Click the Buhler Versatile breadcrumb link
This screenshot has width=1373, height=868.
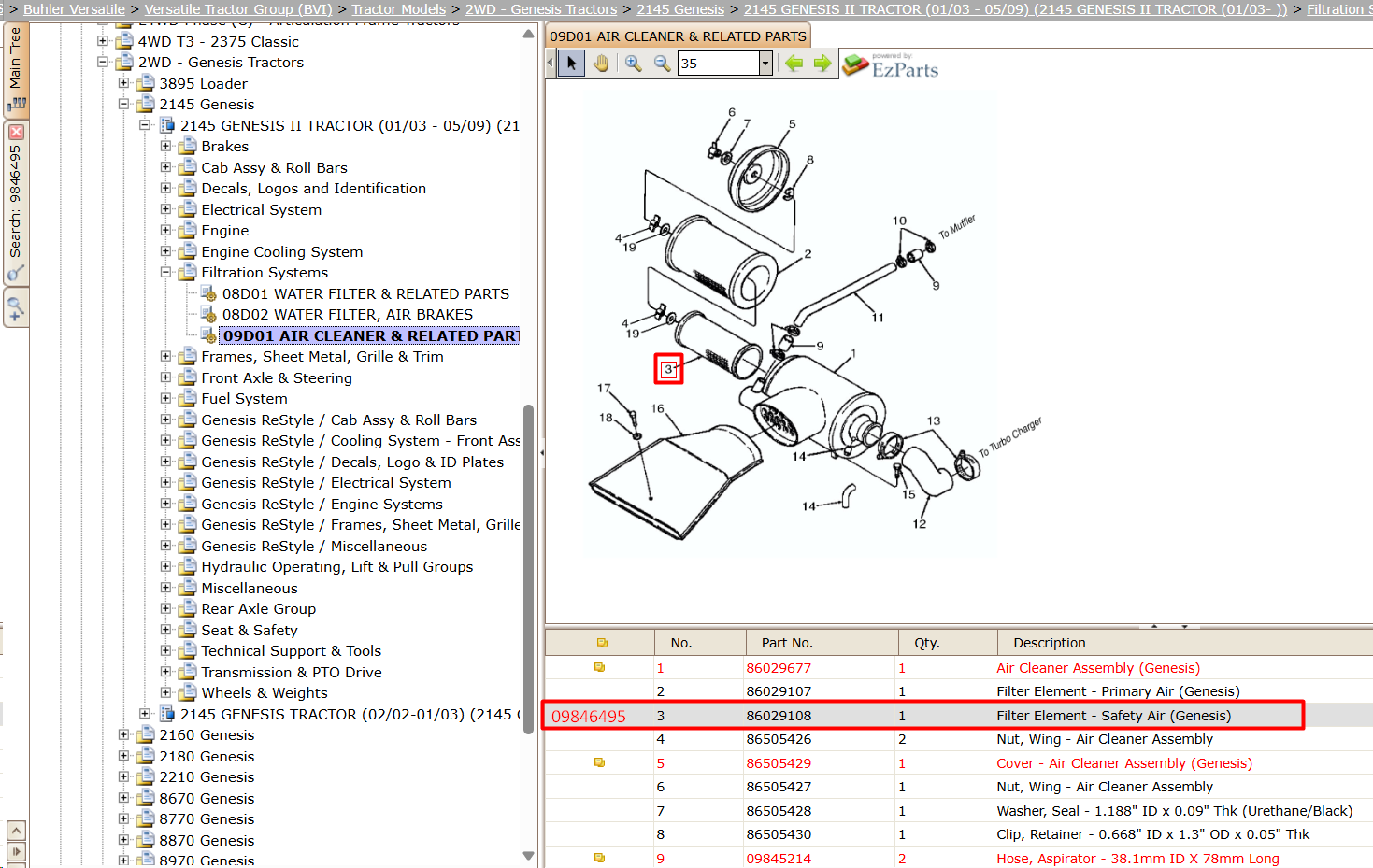click(74, 9)
